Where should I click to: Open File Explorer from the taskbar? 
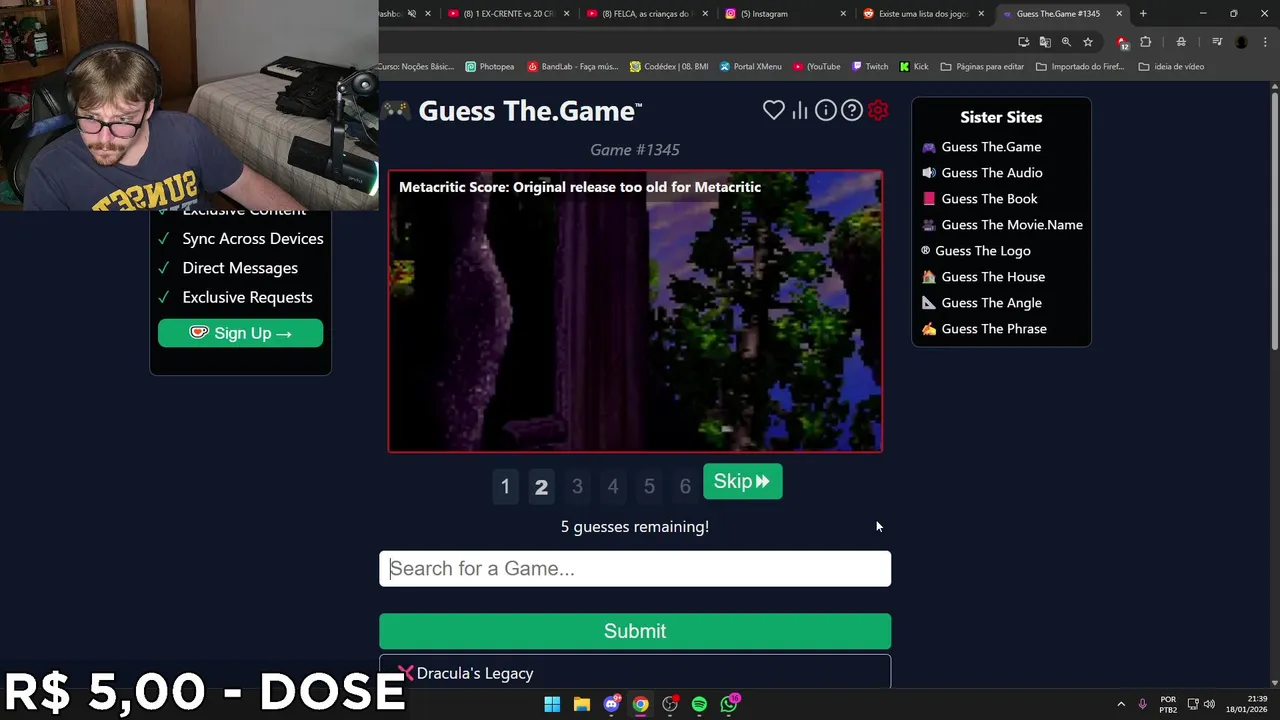point(582,704)
